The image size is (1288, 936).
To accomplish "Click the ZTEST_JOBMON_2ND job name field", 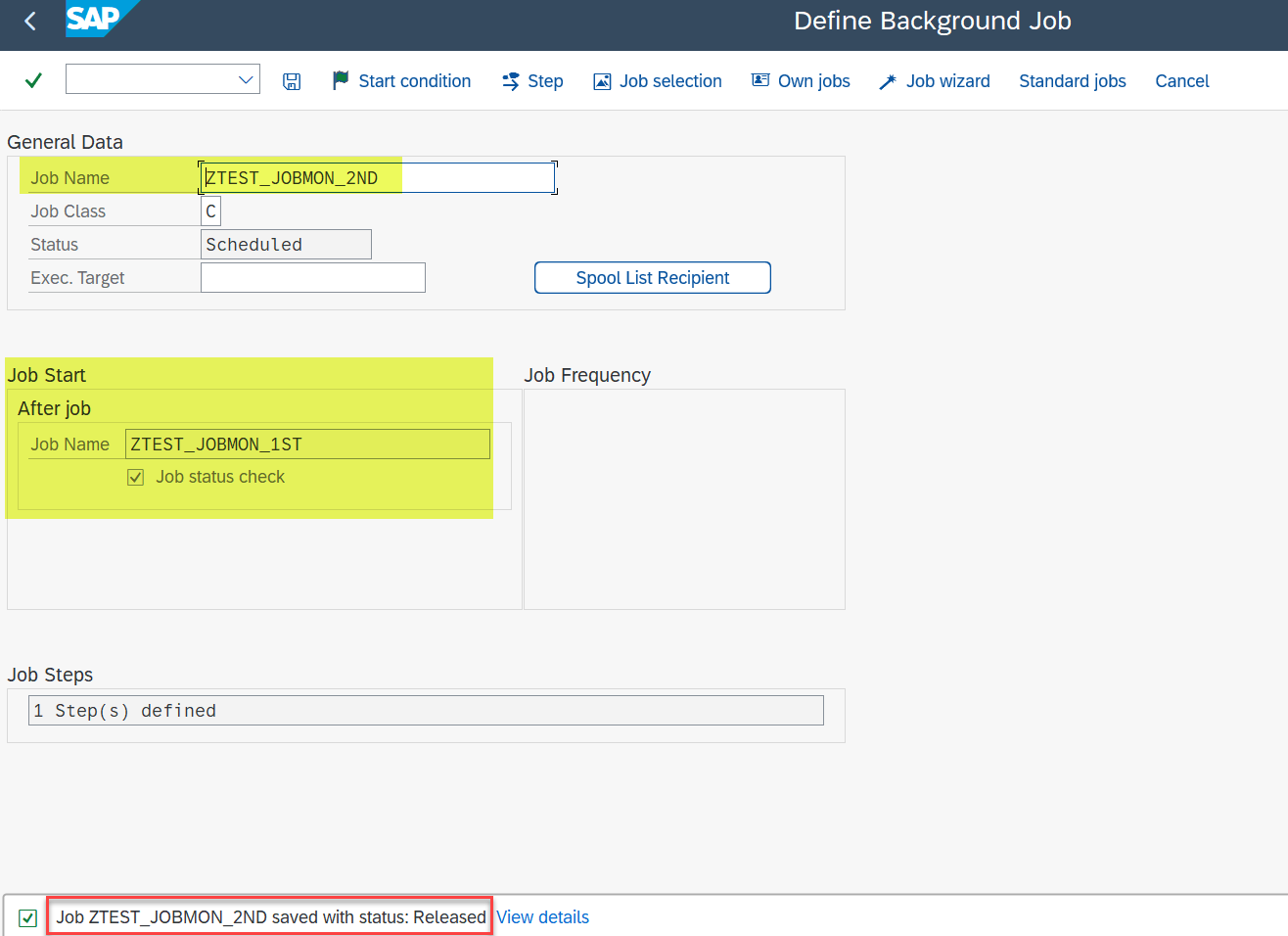I will pyautogui.click(x=378, y=177).
